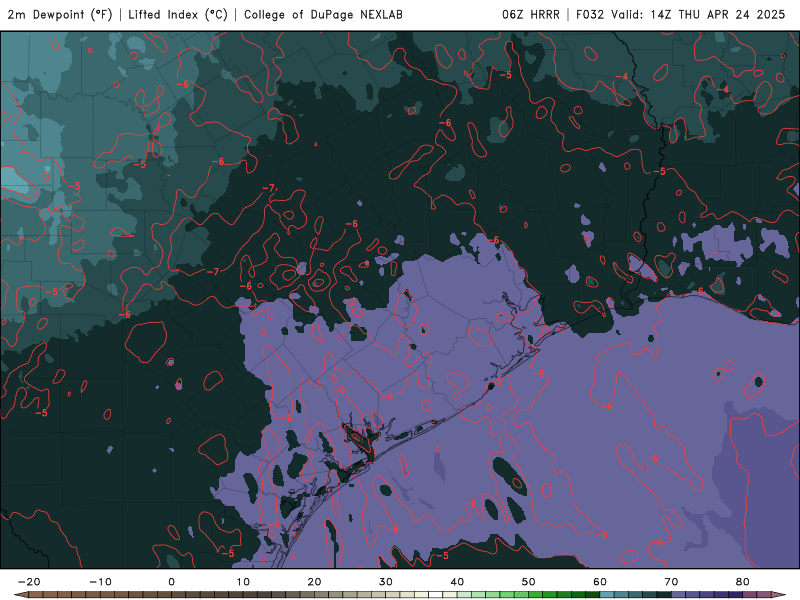Click the '2m Dewpoint (°F)' title text
800x600 pixels.
(60, 14)
